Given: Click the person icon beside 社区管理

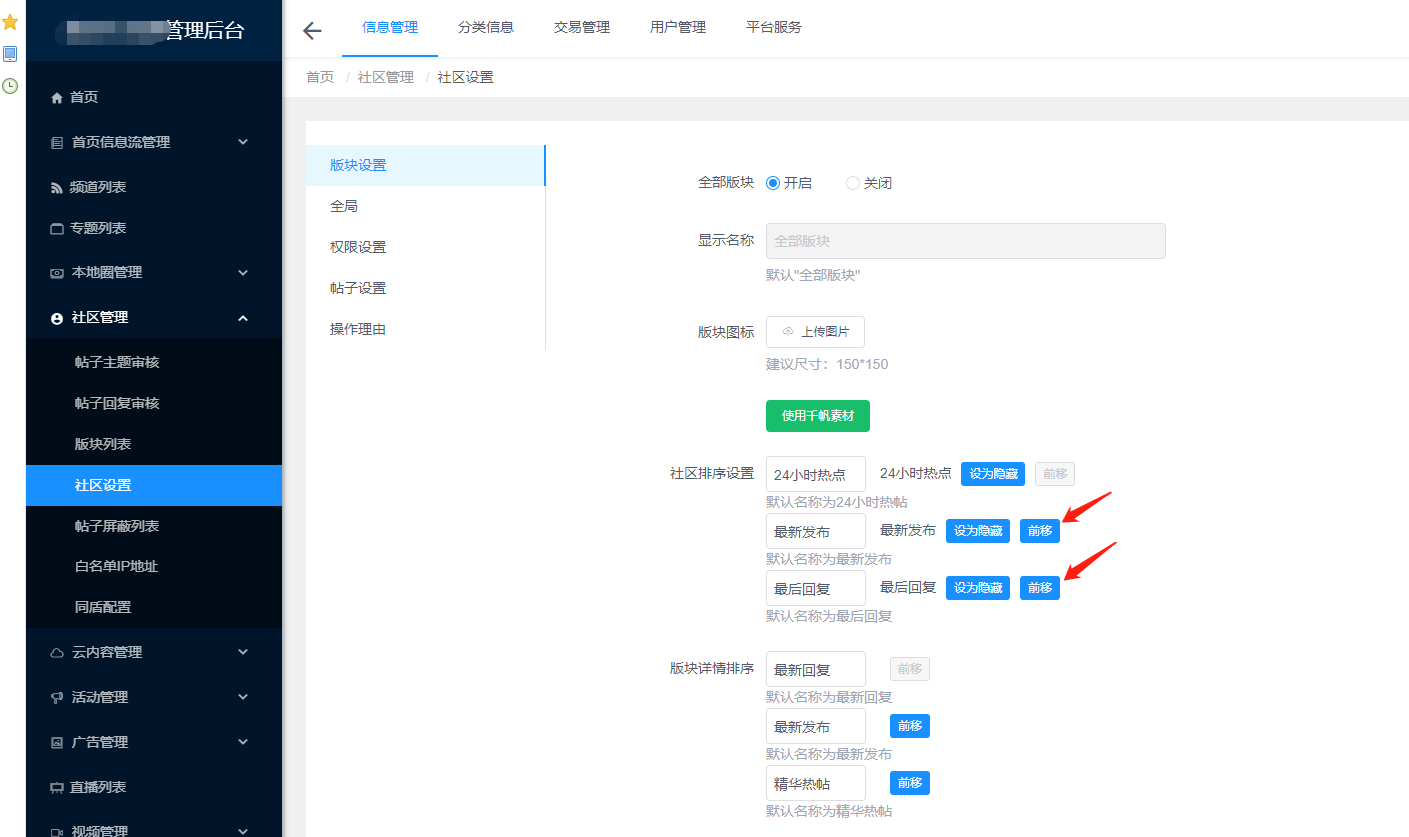Looking at the screenshot, I should 57,318.
